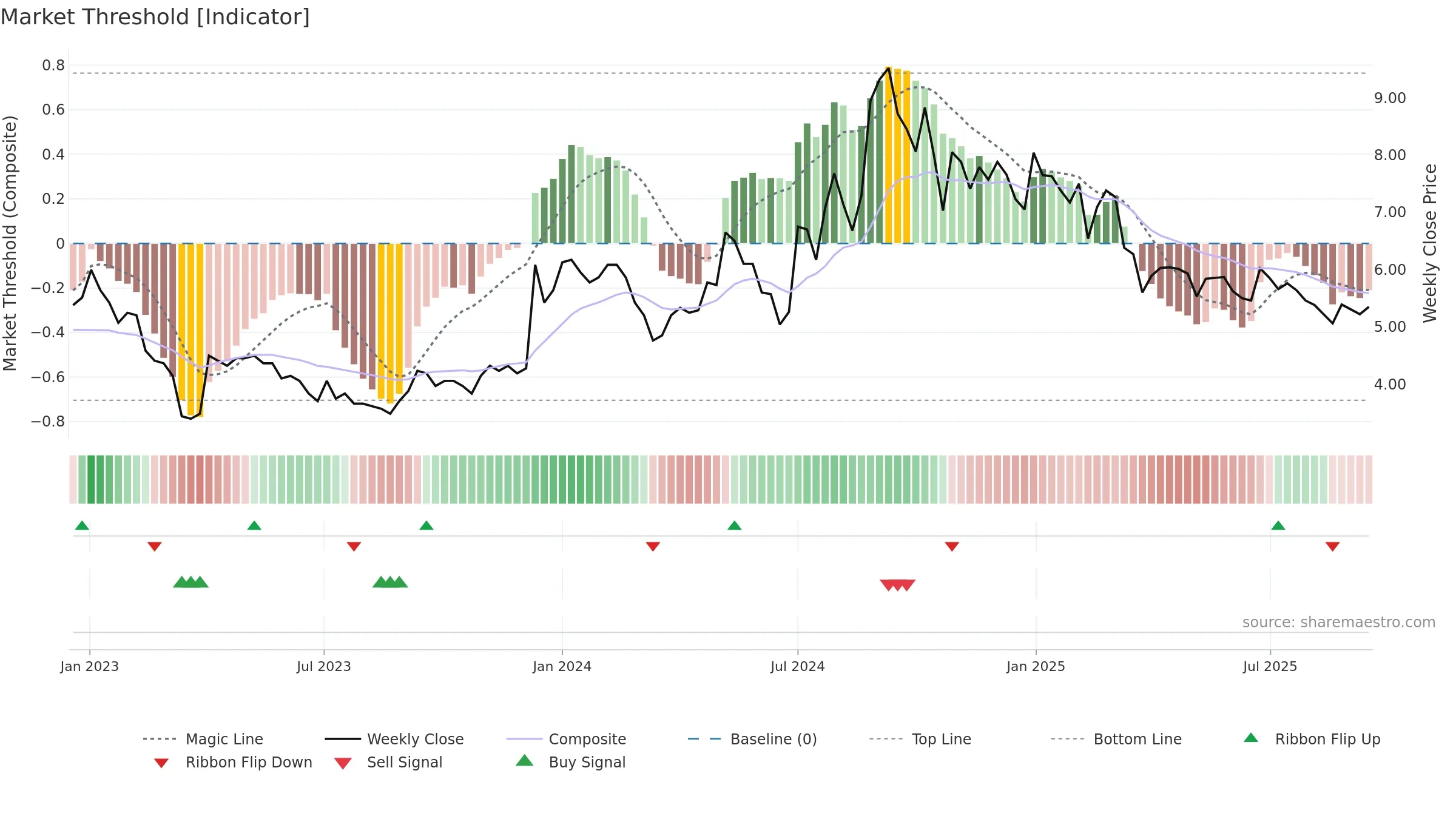The width and height of the screenshot is (1456, 819).
Task: Click the −0.4 left axis tick label
Action: click(48, 332)
